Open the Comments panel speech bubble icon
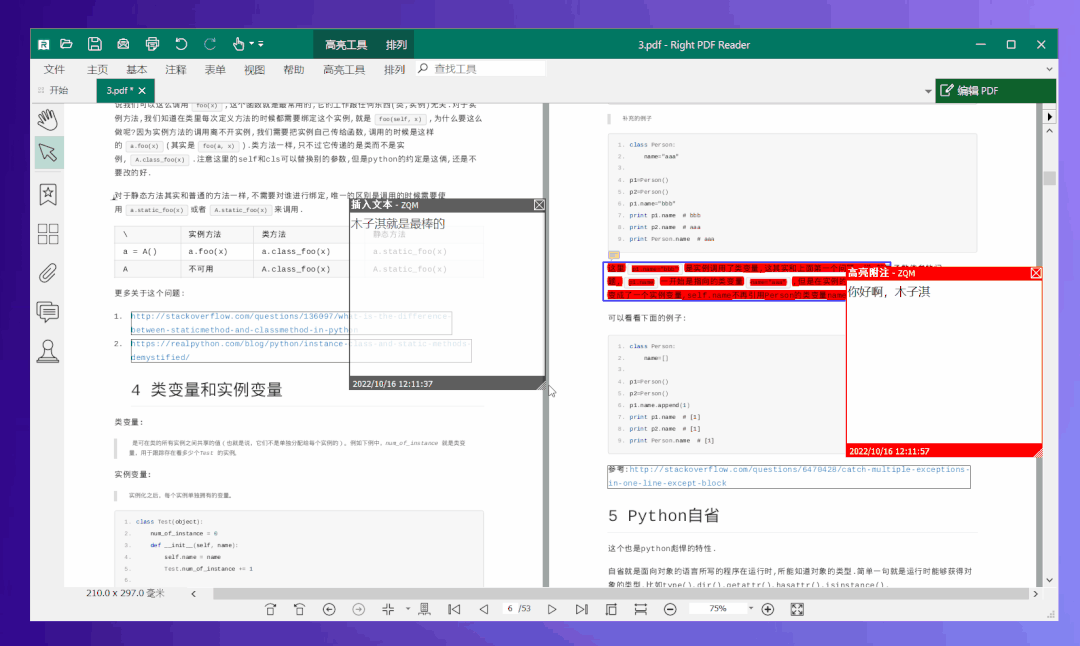This screenshot has height=646, width=1080. (48, 312)
